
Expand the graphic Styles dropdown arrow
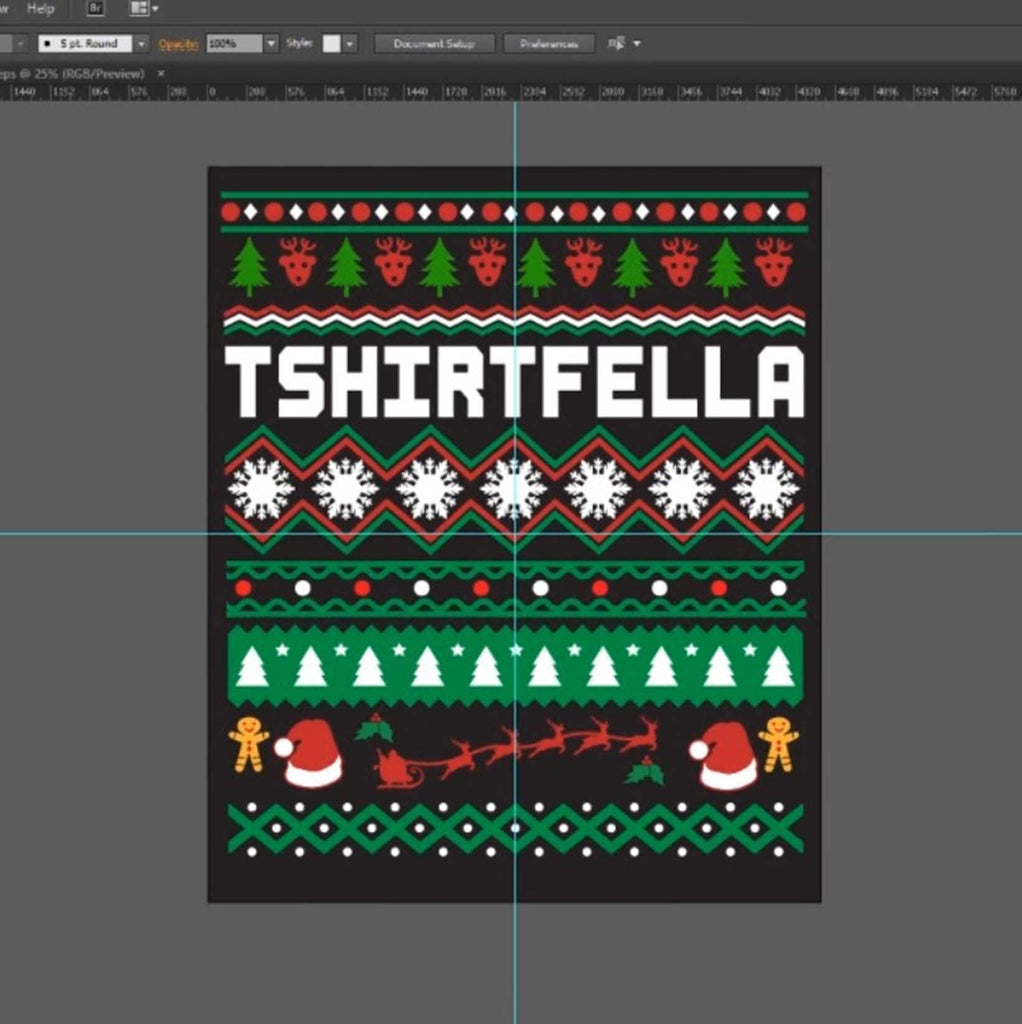350,44
